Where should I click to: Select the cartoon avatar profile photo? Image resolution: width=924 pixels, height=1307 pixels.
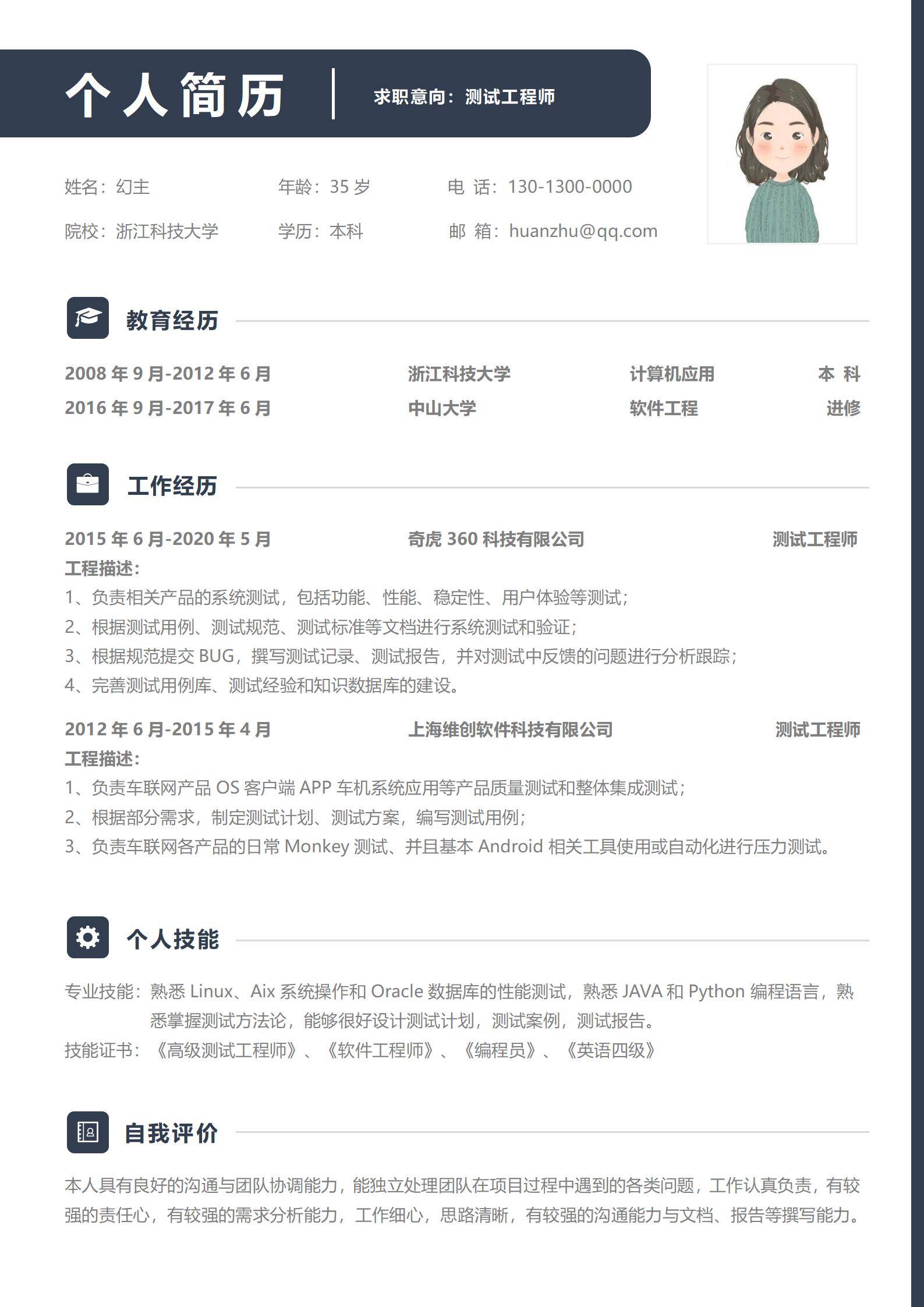[782, 154]
